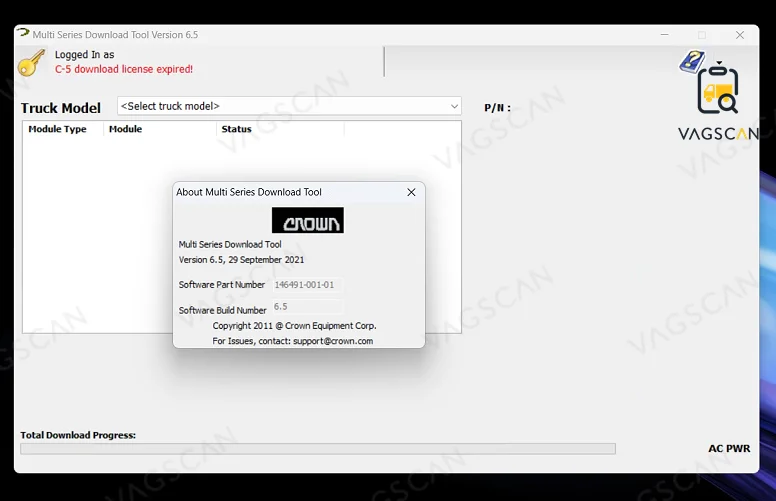Close the Multi Series Download Tool main window
Image resolution: width=776 pixels, height=501 pixels.
(740, 35)
